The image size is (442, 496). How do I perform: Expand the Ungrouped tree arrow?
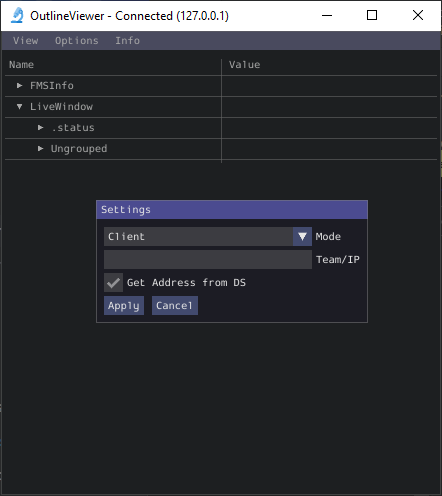pos(40,149)
